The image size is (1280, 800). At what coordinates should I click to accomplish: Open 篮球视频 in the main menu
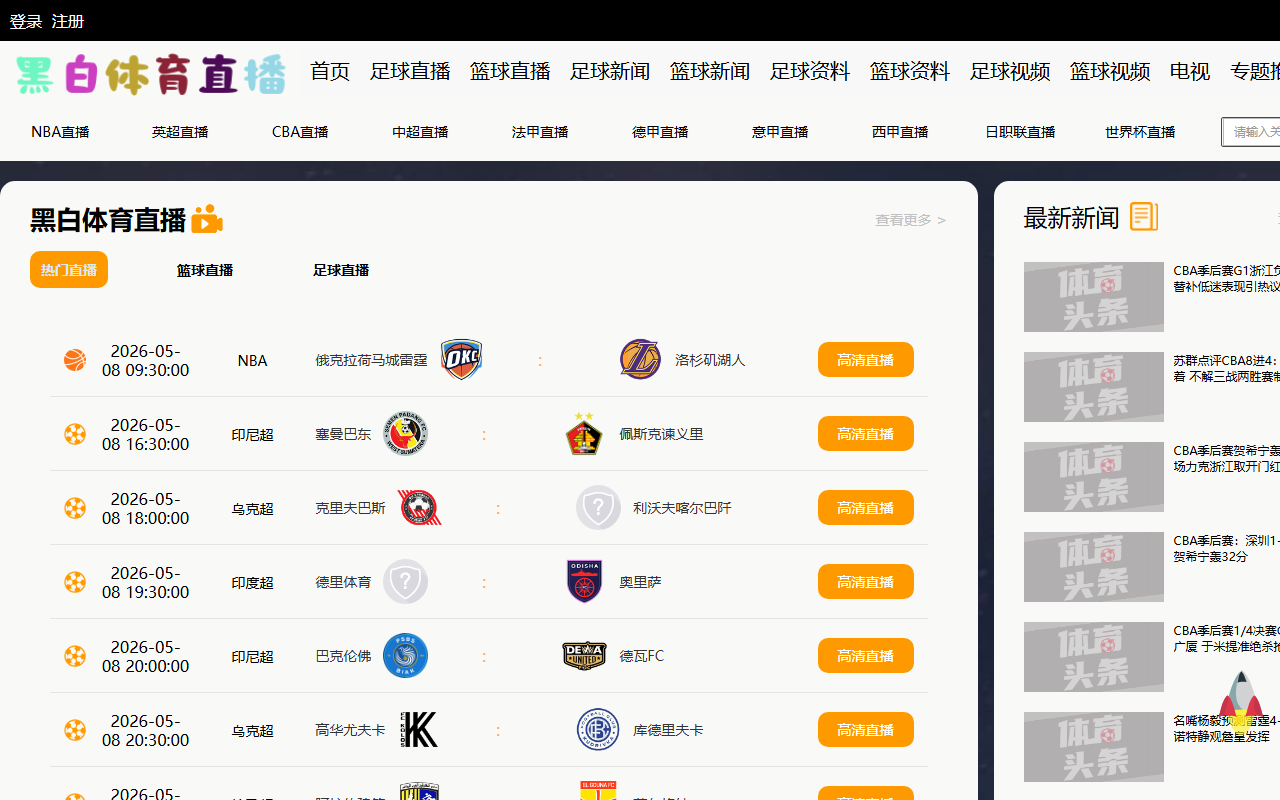pyautogui.click(x=1110, y=71)
